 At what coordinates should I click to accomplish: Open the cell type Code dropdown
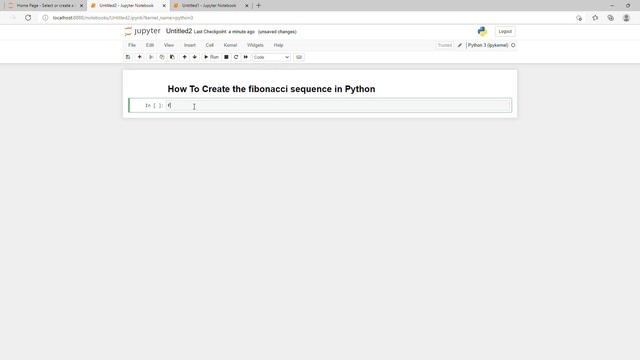[271, 57]
